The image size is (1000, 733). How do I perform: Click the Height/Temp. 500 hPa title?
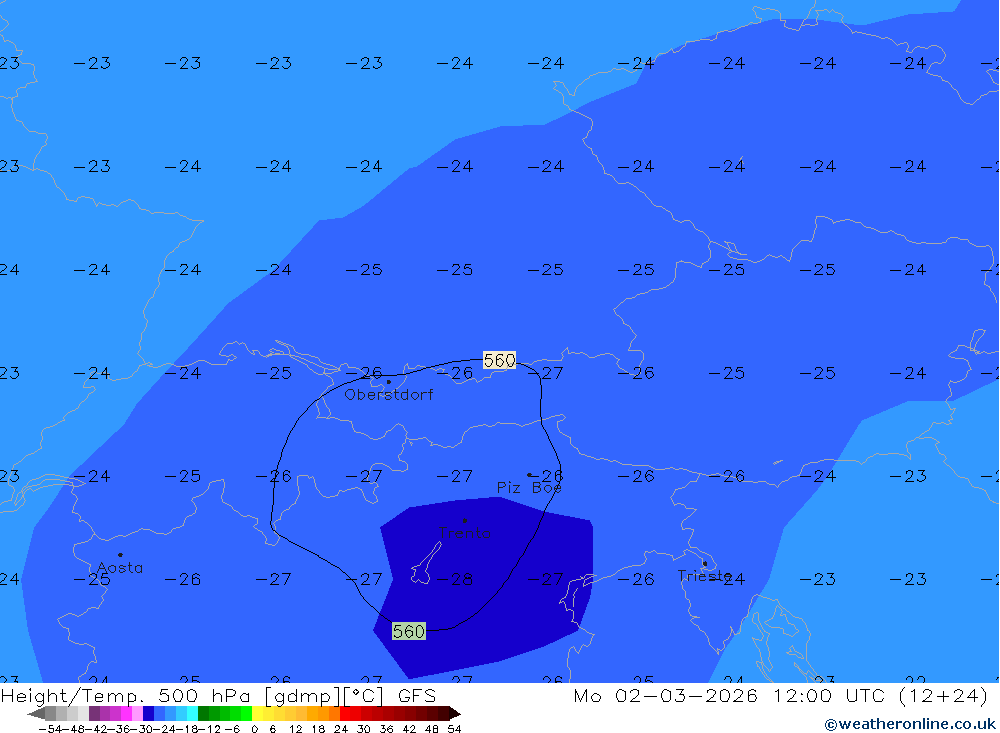[x=126, y=695]
